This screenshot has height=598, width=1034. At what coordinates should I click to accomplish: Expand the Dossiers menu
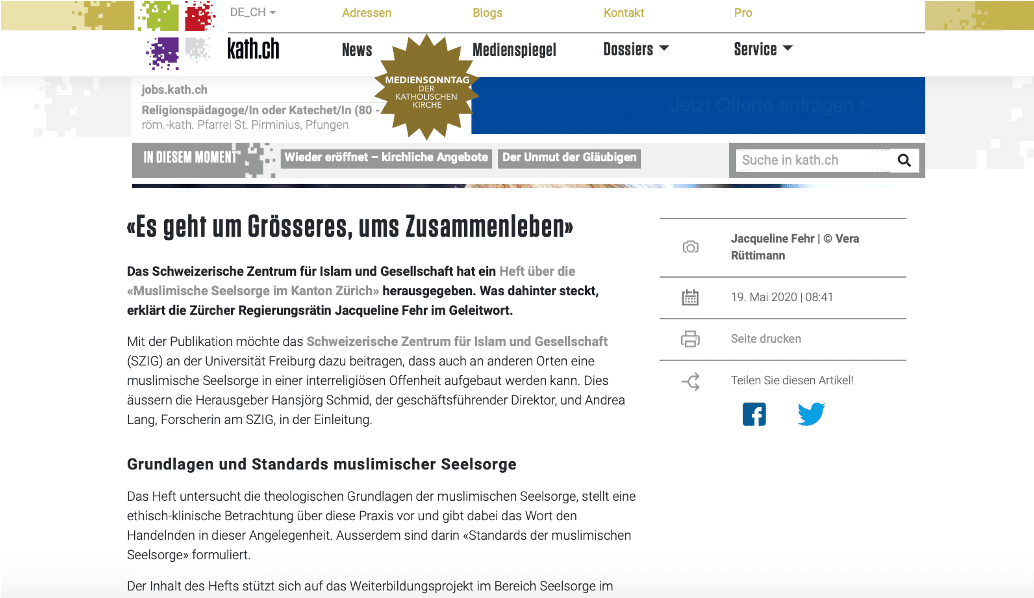pyautogui.click(x=636, y=49)
